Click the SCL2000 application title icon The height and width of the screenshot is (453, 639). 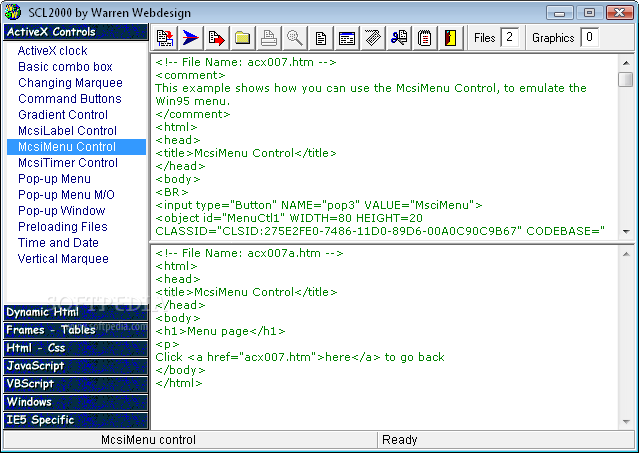click(x=13, y=12)
